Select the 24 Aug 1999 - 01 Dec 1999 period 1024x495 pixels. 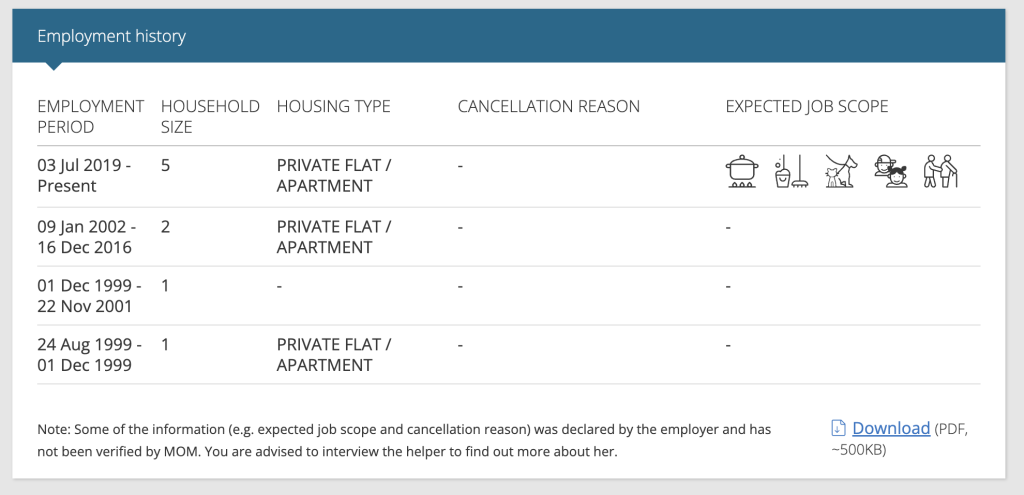(89, 355)
